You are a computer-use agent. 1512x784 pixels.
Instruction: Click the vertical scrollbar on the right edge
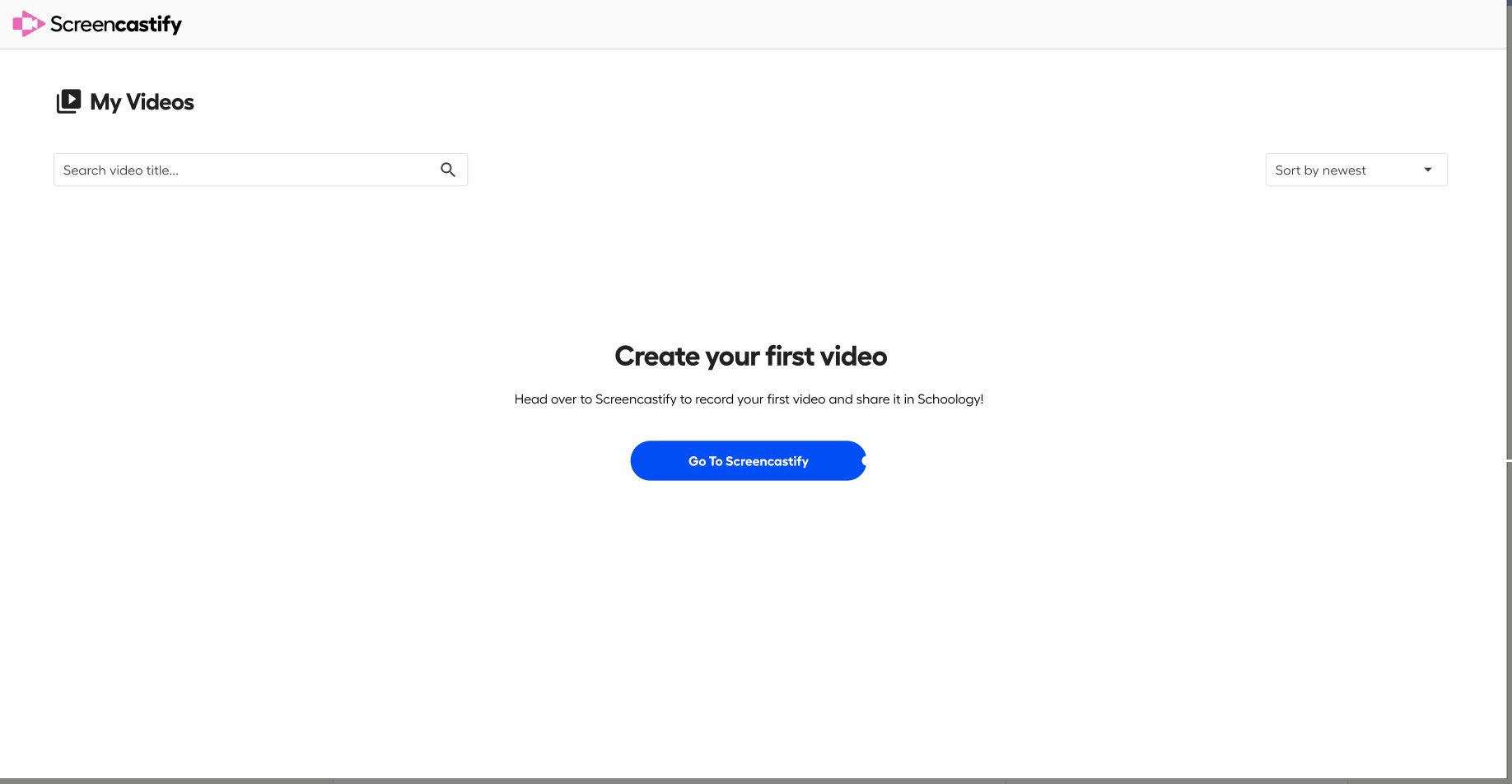(x=1507, y=247)
